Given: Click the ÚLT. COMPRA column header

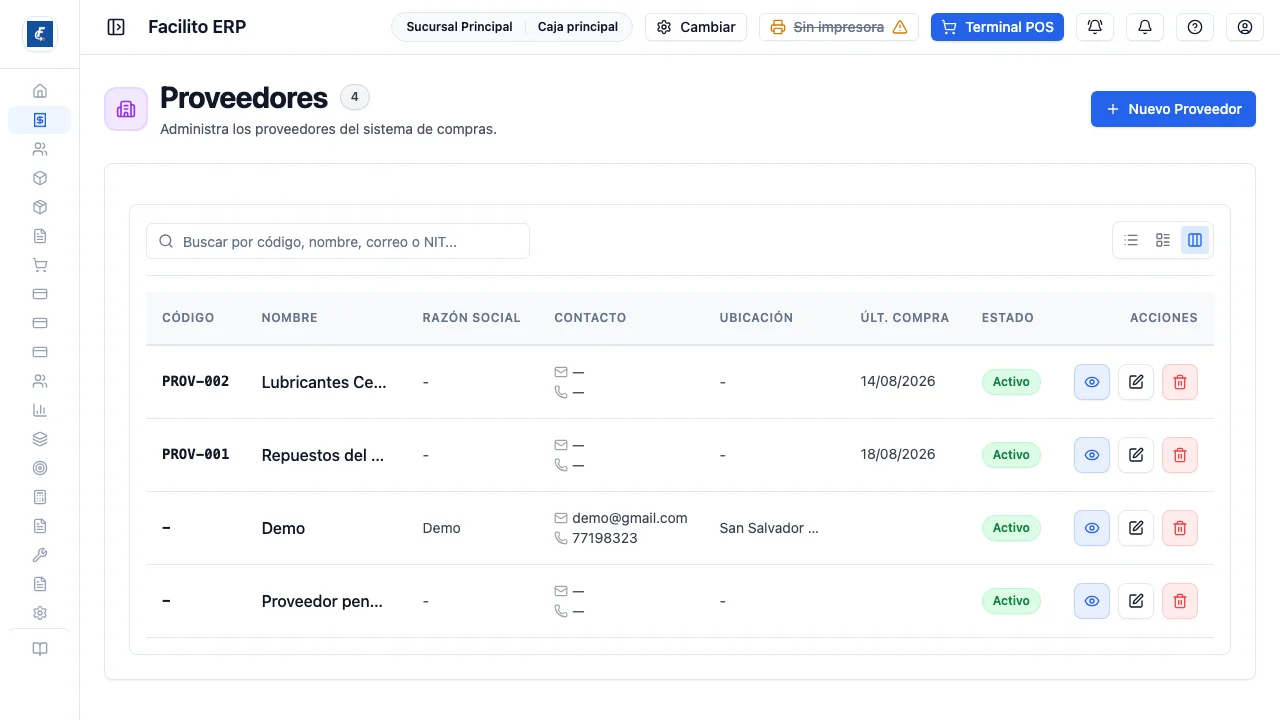Looking at the screenshot, I should 905,317.
